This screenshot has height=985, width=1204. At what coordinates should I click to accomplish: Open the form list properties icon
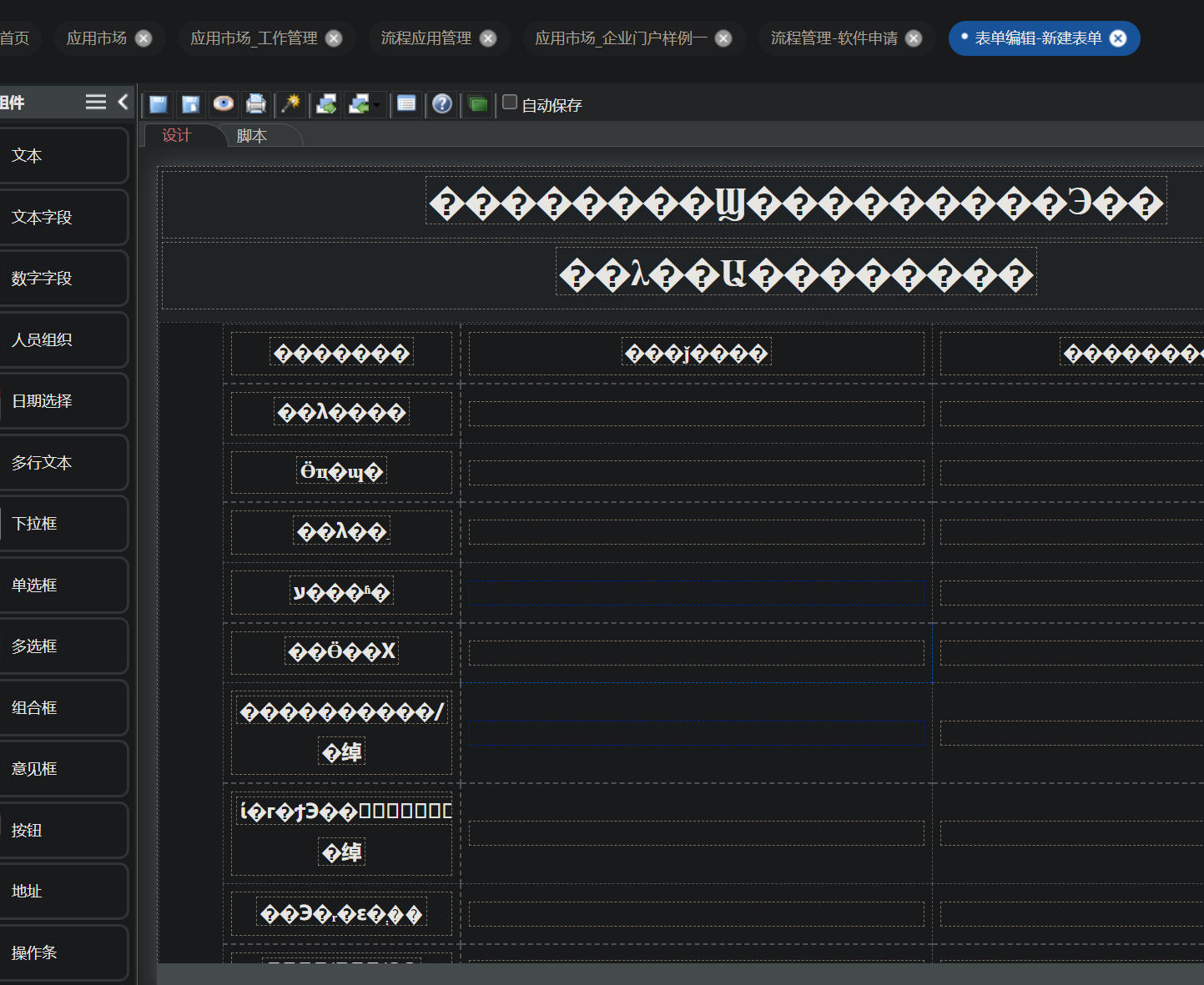coord(406,104)
